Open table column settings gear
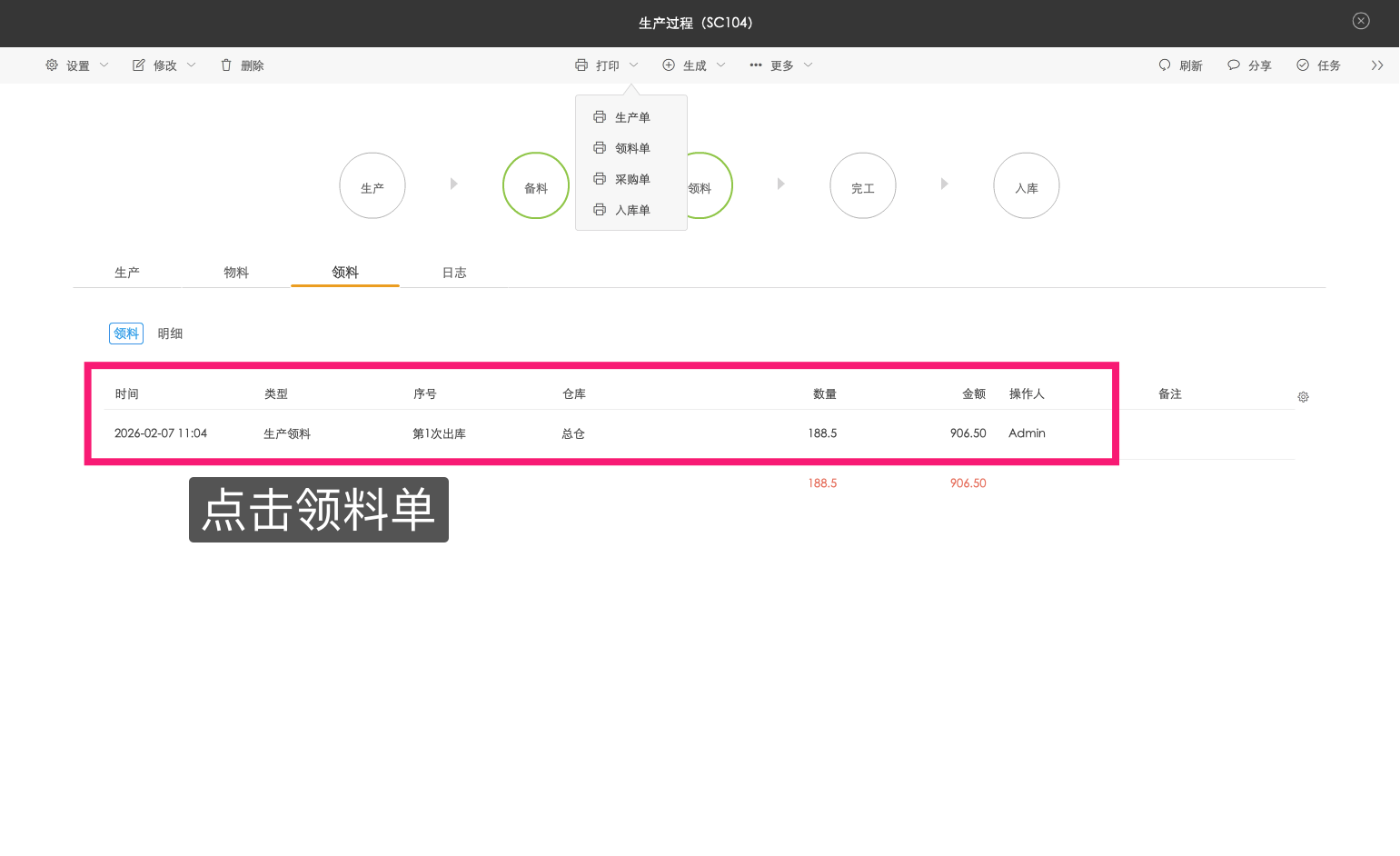1400x856 pixels. pyautogui.click(x=1303, y=397)
